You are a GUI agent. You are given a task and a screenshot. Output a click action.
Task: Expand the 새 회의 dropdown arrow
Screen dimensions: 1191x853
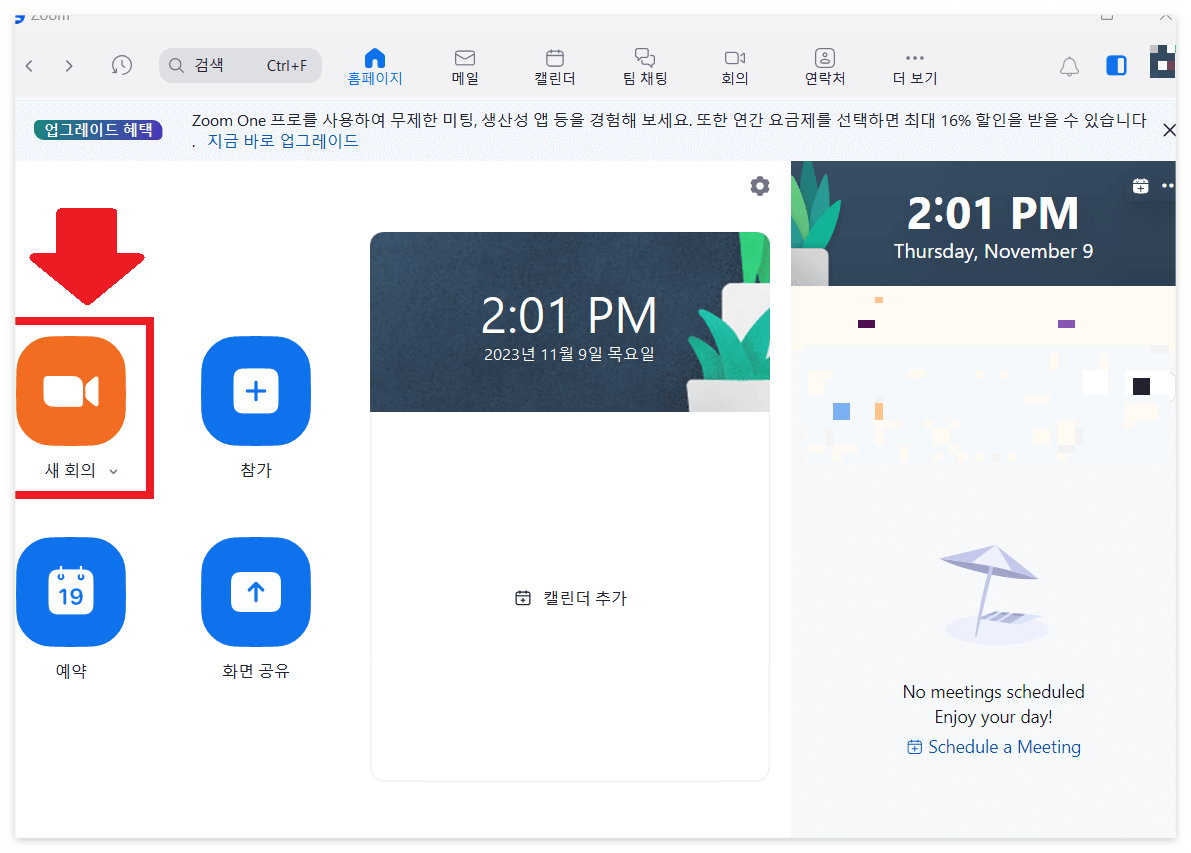(113, 470)
